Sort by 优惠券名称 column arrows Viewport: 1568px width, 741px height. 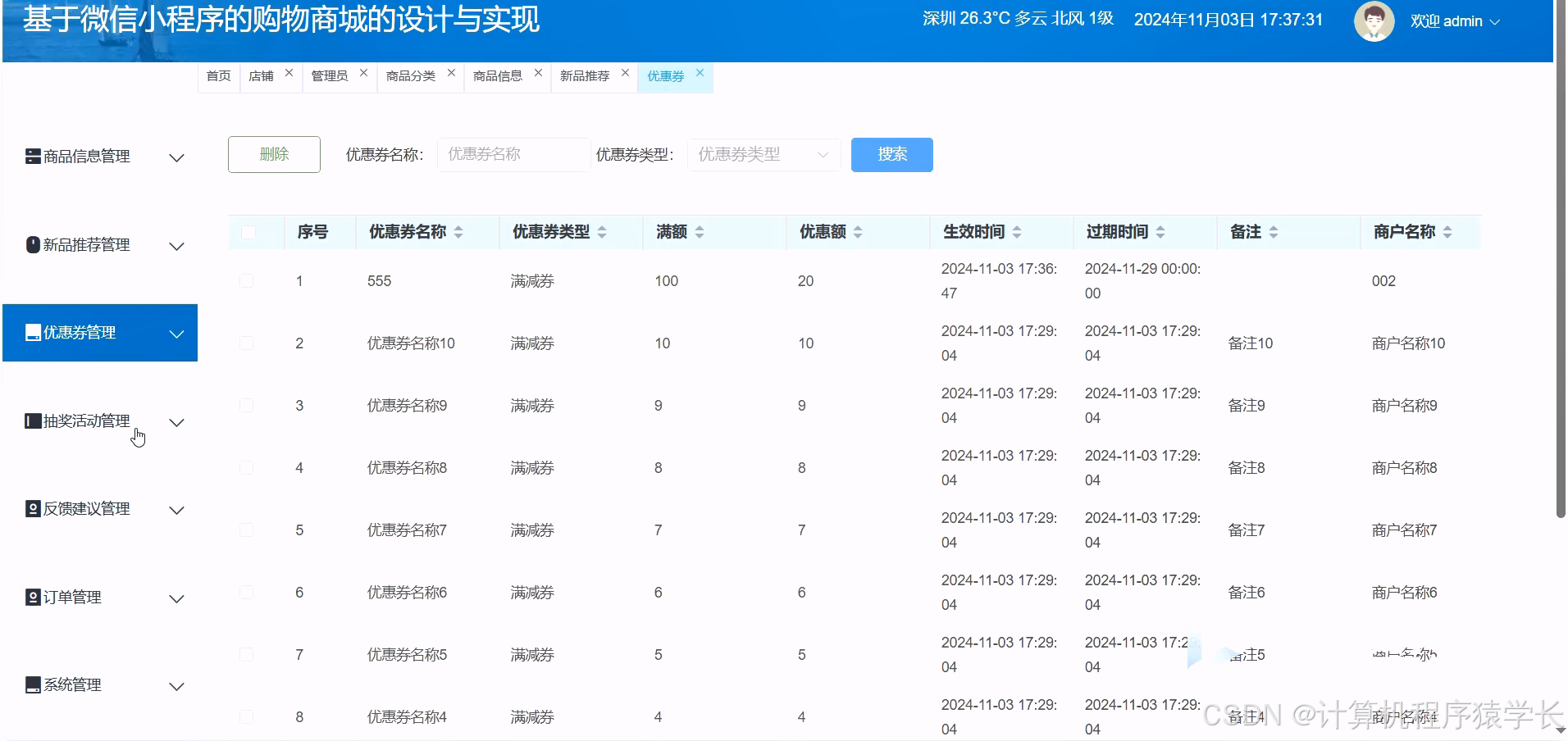458,233
